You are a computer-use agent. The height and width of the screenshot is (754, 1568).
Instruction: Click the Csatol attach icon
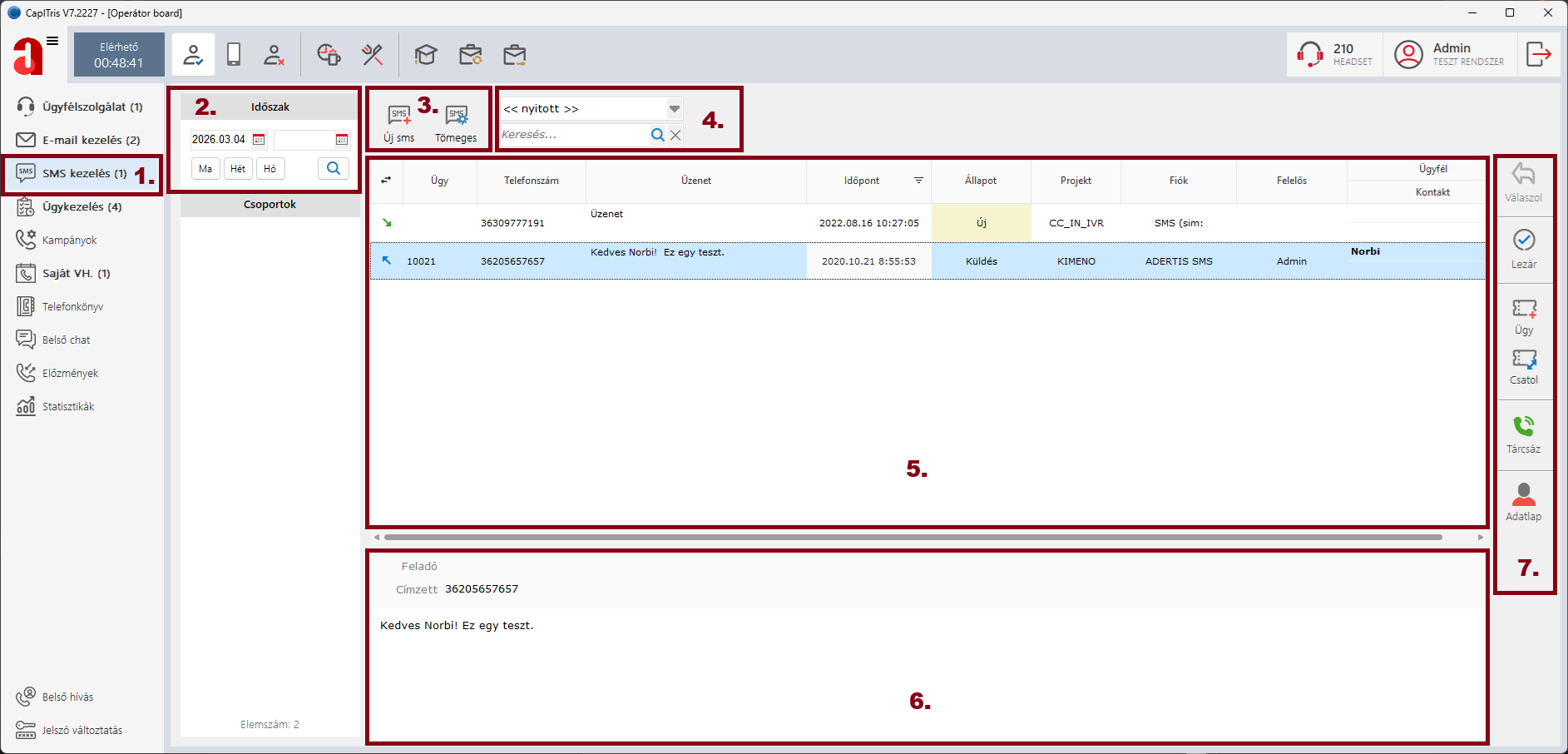click(x=1523, y=360)
